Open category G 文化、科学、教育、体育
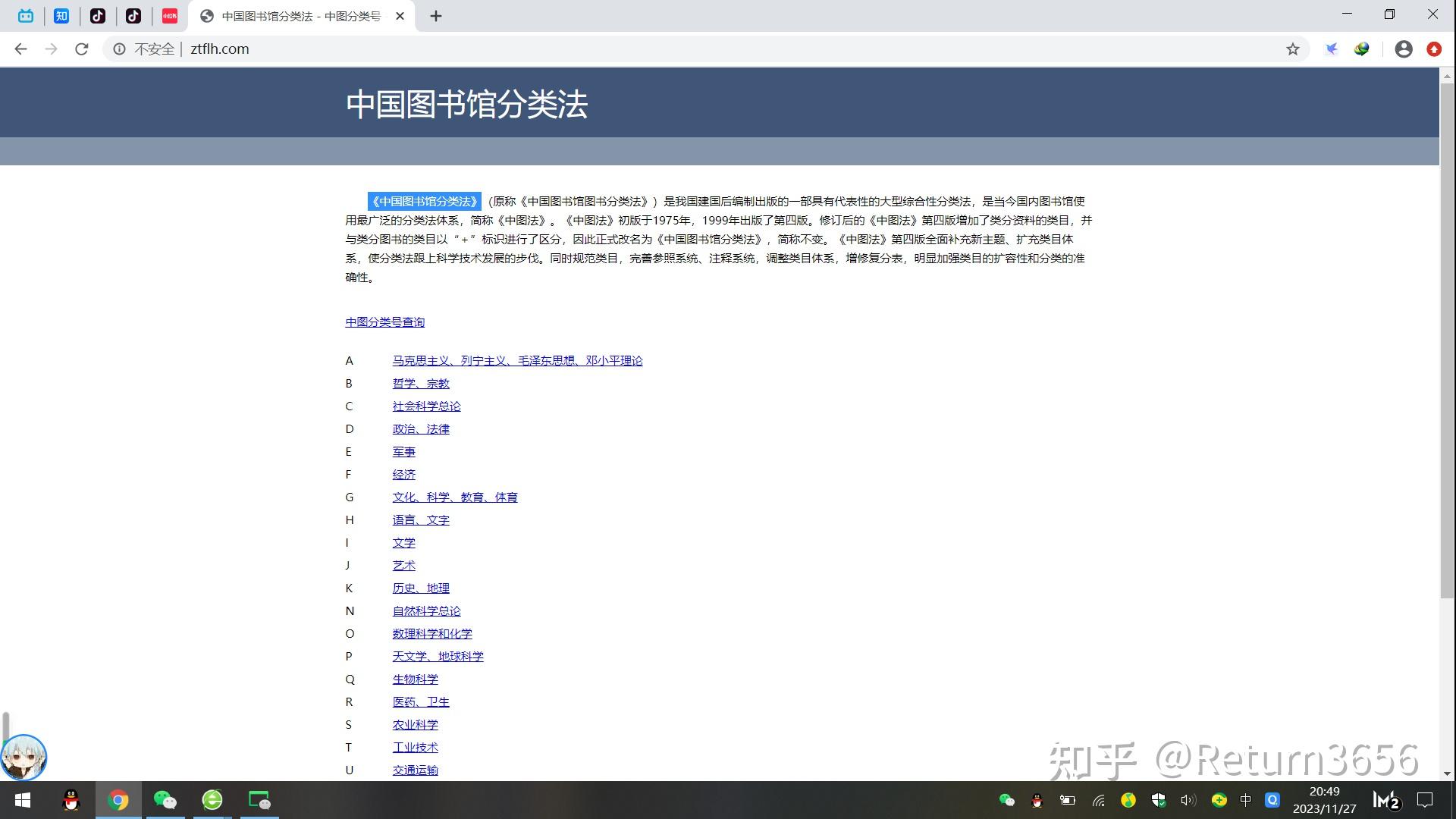The height and width of the screenshot is (819, 1456). (455, 497)
